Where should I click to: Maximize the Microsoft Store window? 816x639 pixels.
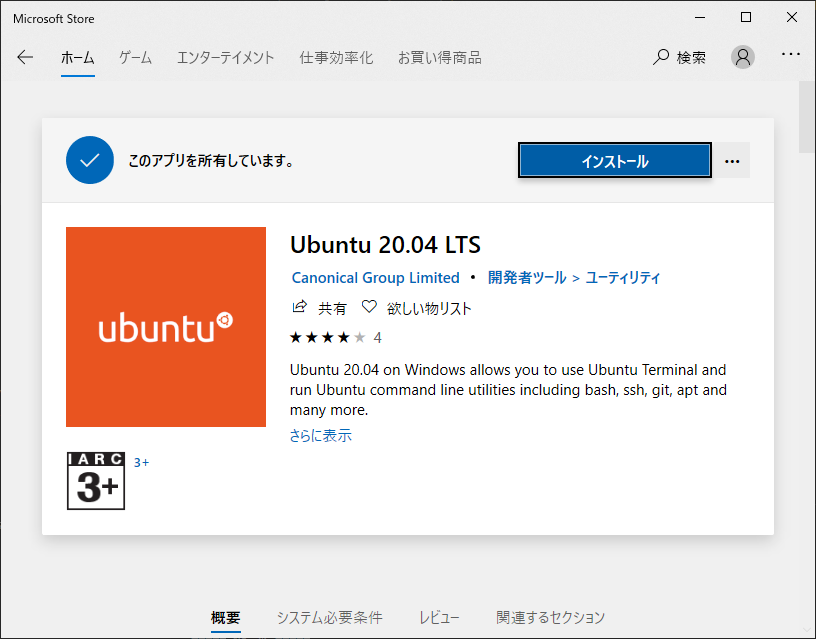pos(746,18)
